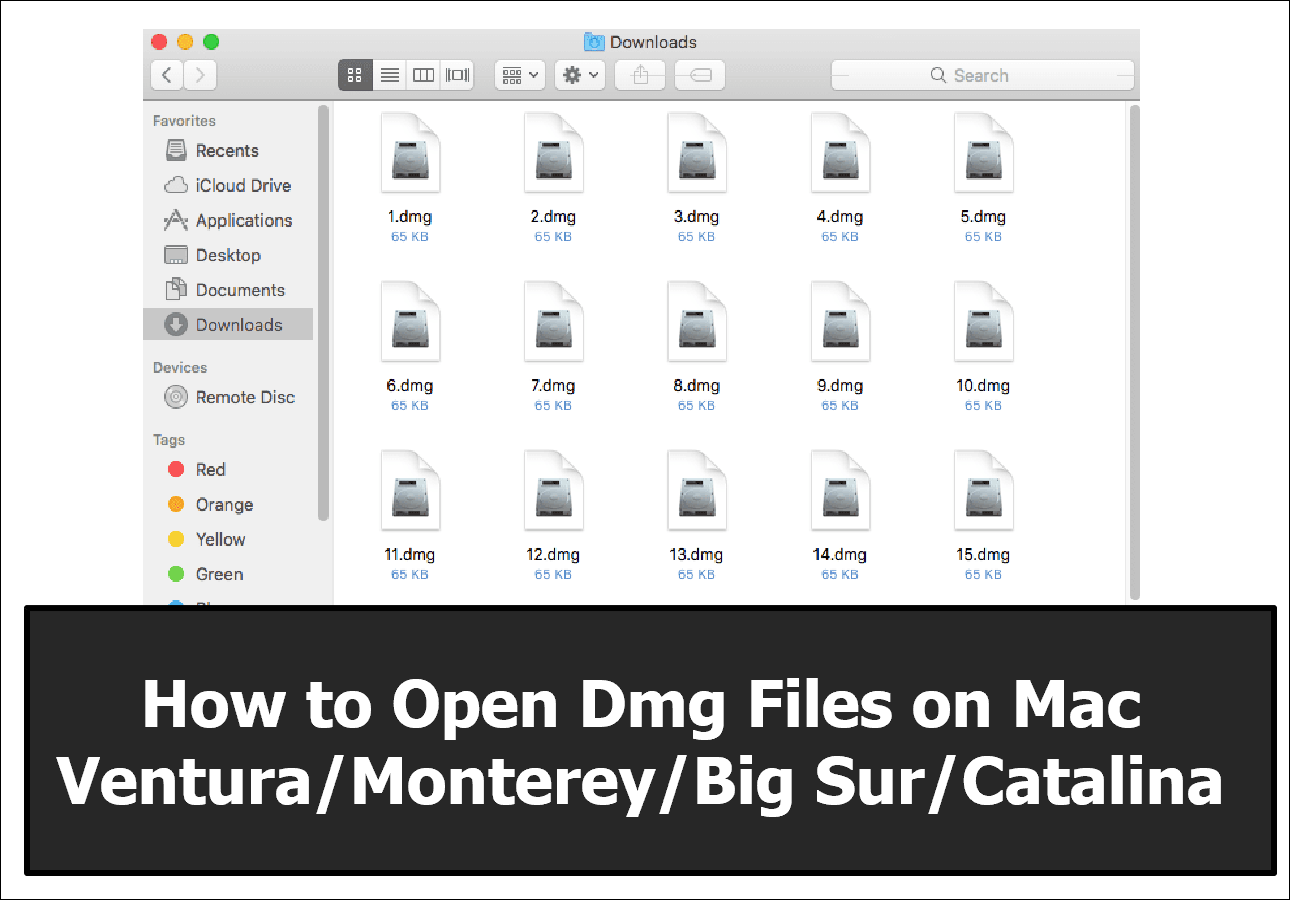
Task: Select the 15.dmg file icon
Action: click(x=983, y=491)
